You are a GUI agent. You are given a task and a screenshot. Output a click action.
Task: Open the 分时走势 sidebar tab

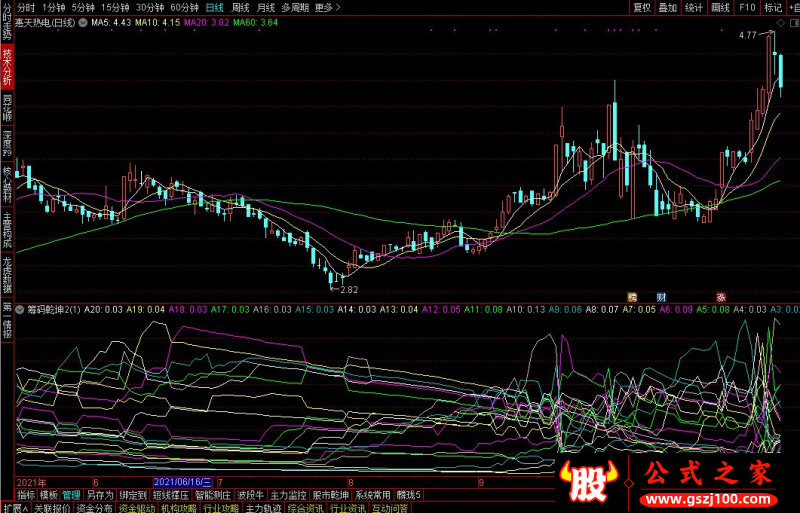(x=7, y=23)
